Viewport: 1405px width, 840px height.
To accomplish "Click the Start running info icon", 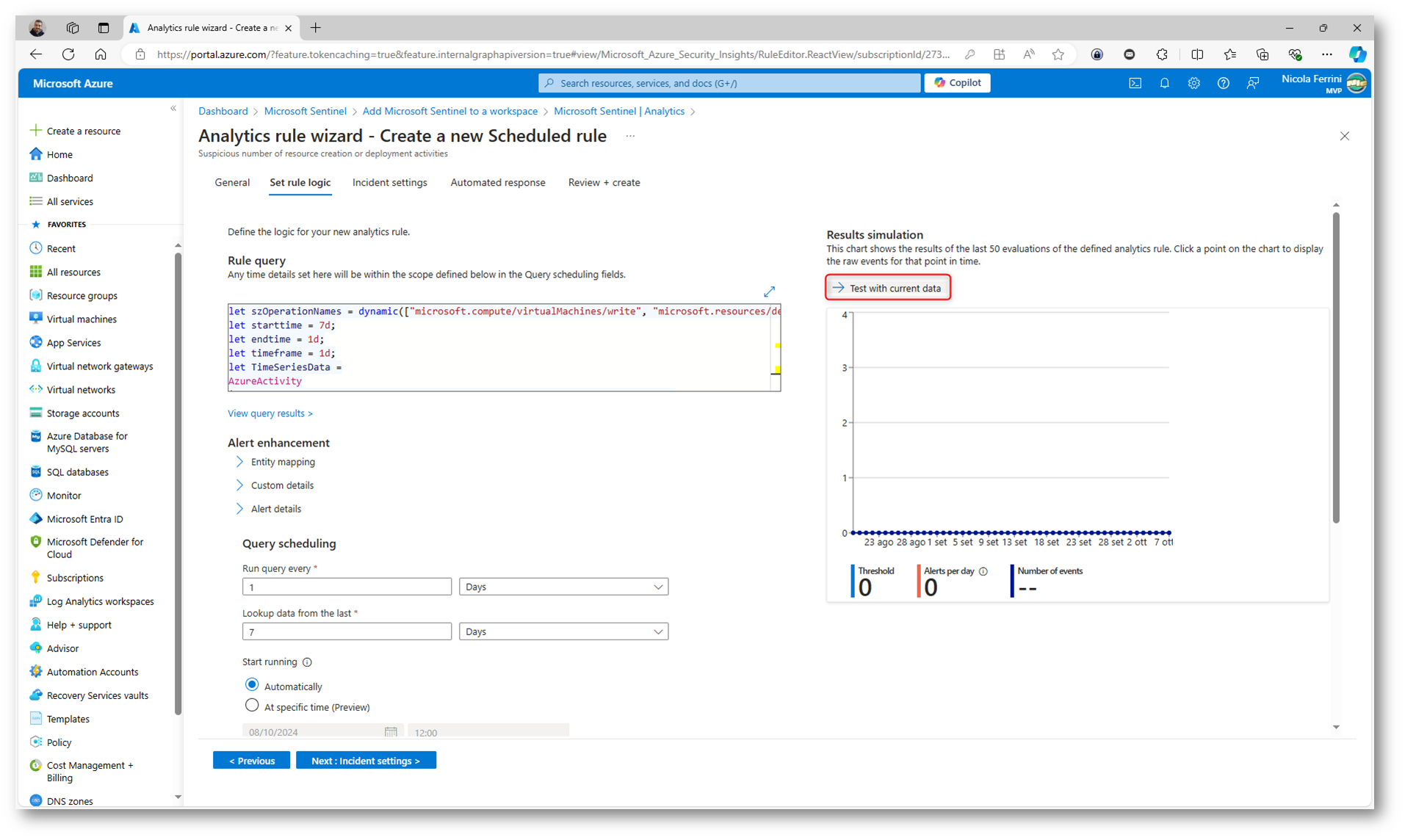I will coord(307,662).
